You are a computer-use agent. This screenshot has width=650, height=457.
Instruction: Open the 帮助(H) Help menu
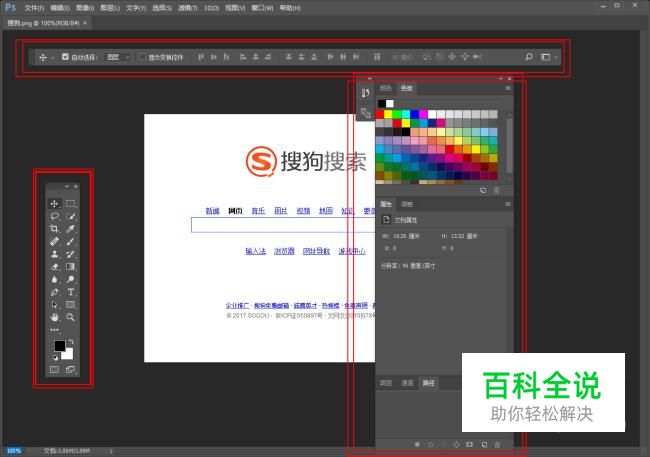(x=290, y=8)
